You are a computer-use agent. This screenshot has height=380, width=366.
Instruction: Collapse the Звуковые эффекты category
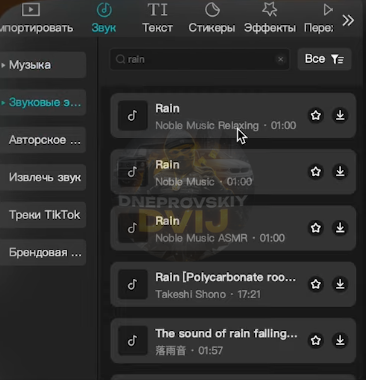42,102
